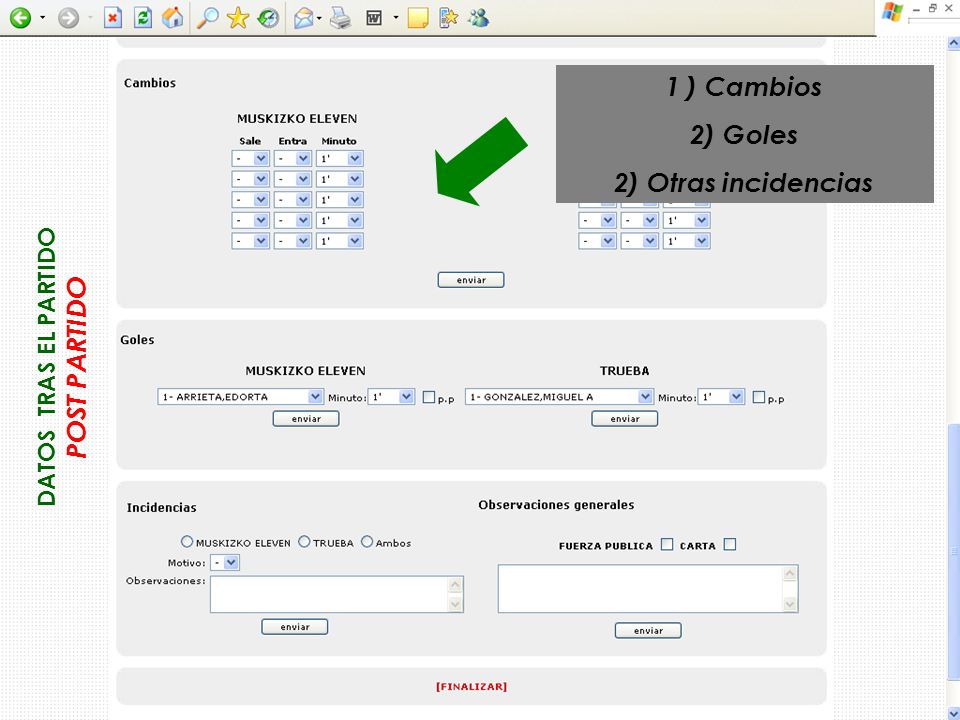The height and width of the screenshot is (720, 960).
Task: Open the Back button history dropdown arrow
Action: pos(42,18)
